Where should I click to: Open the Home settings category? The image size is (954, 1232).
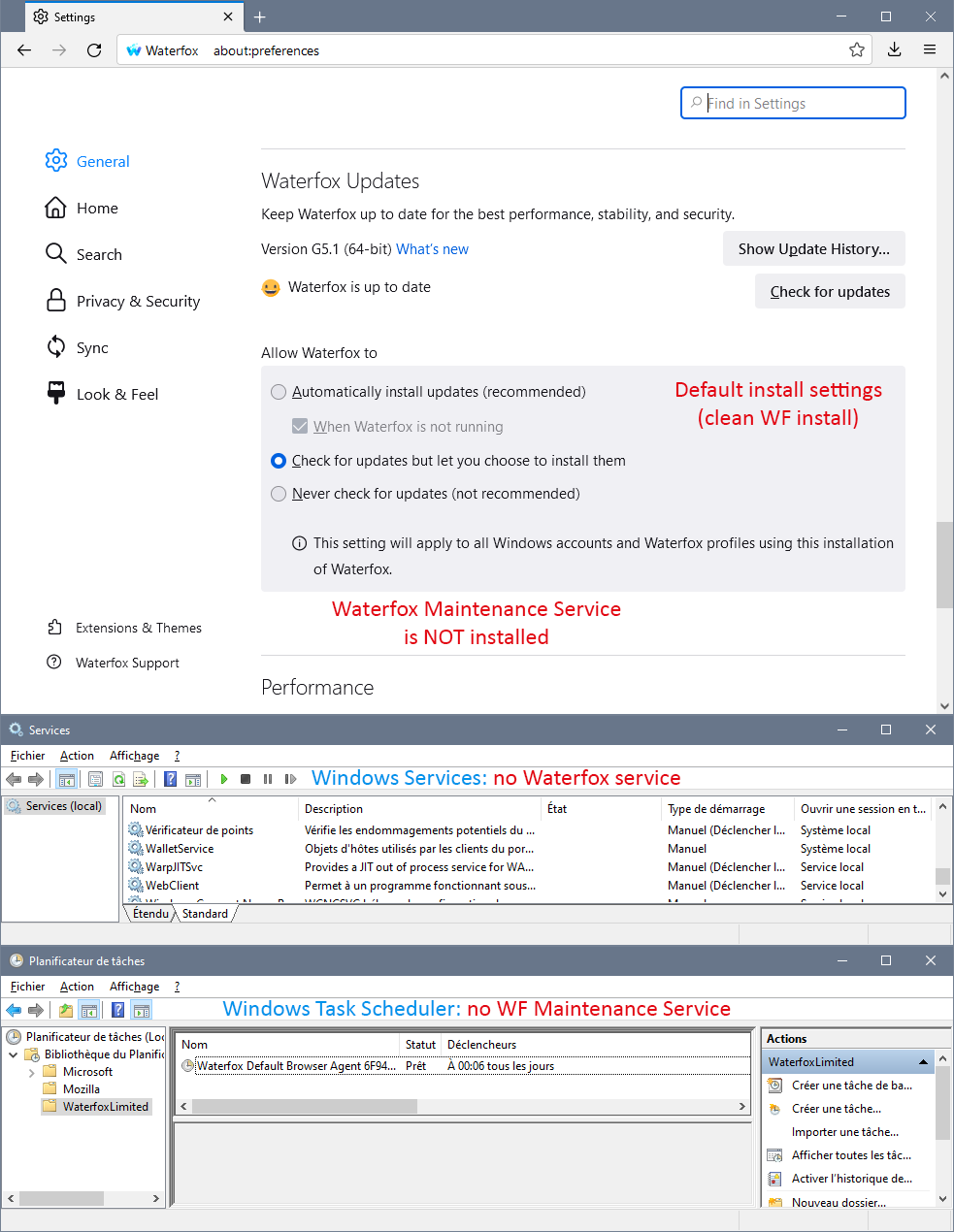[x=82, y=208]
